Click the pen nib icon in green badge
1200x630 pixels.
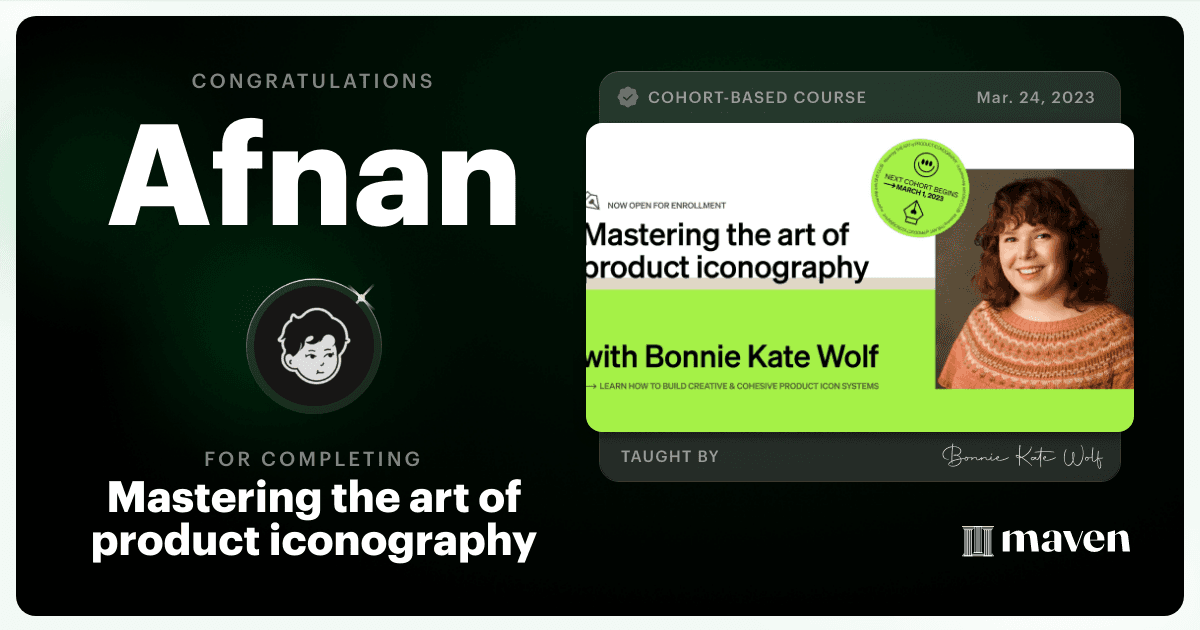913,212
